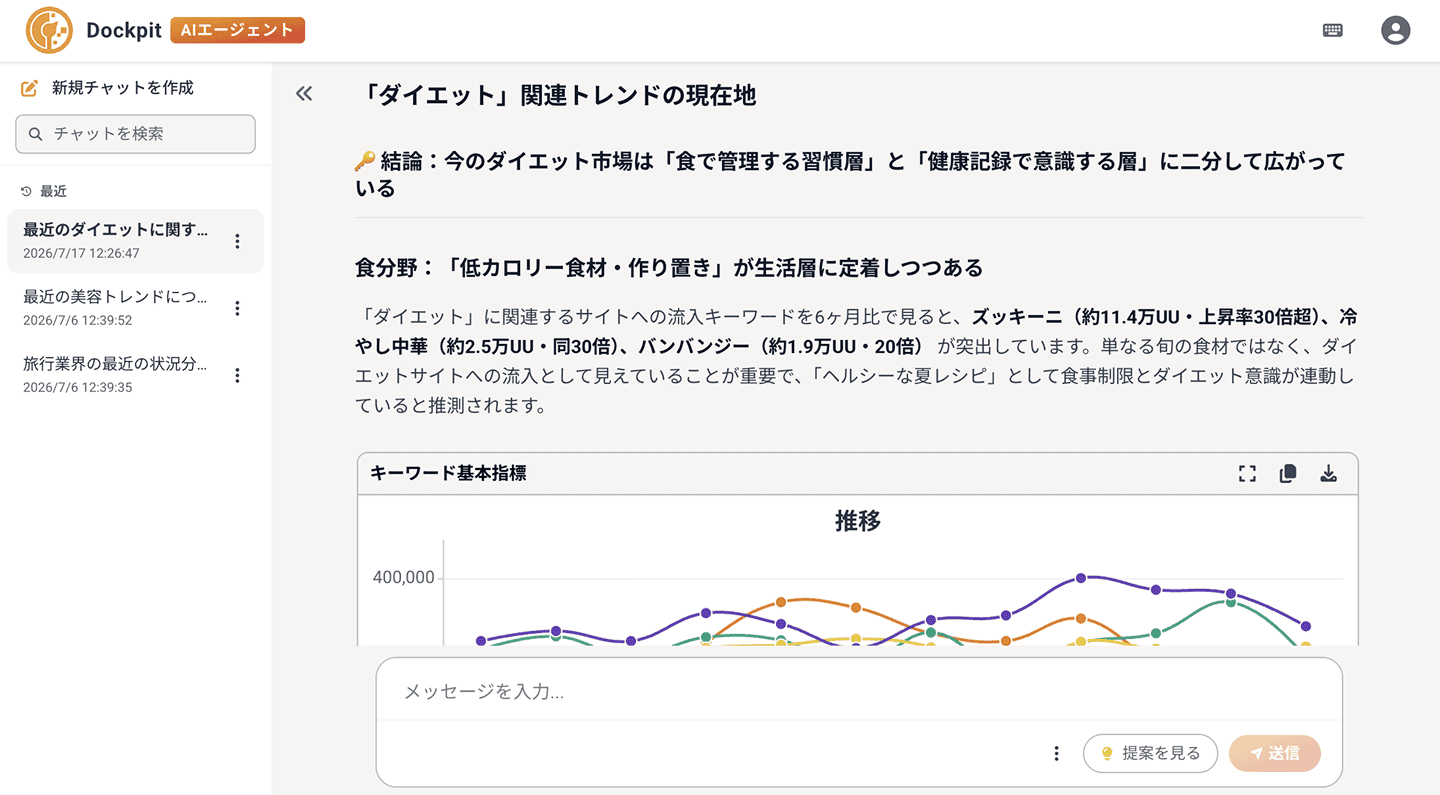Click the メッセージを入力 message box
Image resolution: width=1440 pixels, height=795 pixels.
pyautogui.click(x=859, y=691)
